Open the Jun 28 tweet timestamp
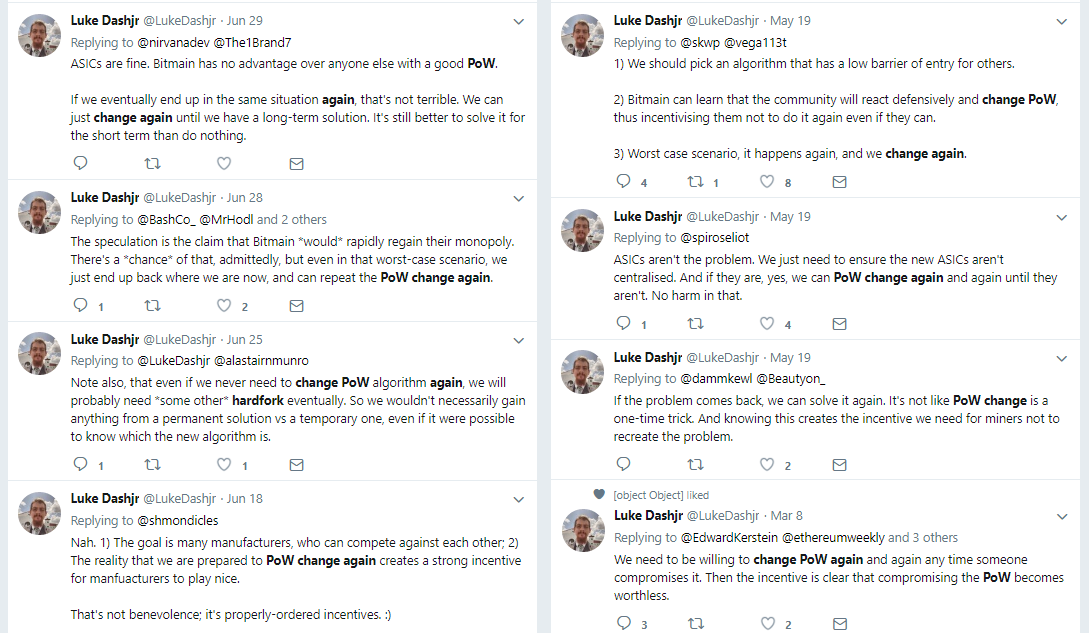The height and width of the screenshot is (633, 1089). [245, 198]
